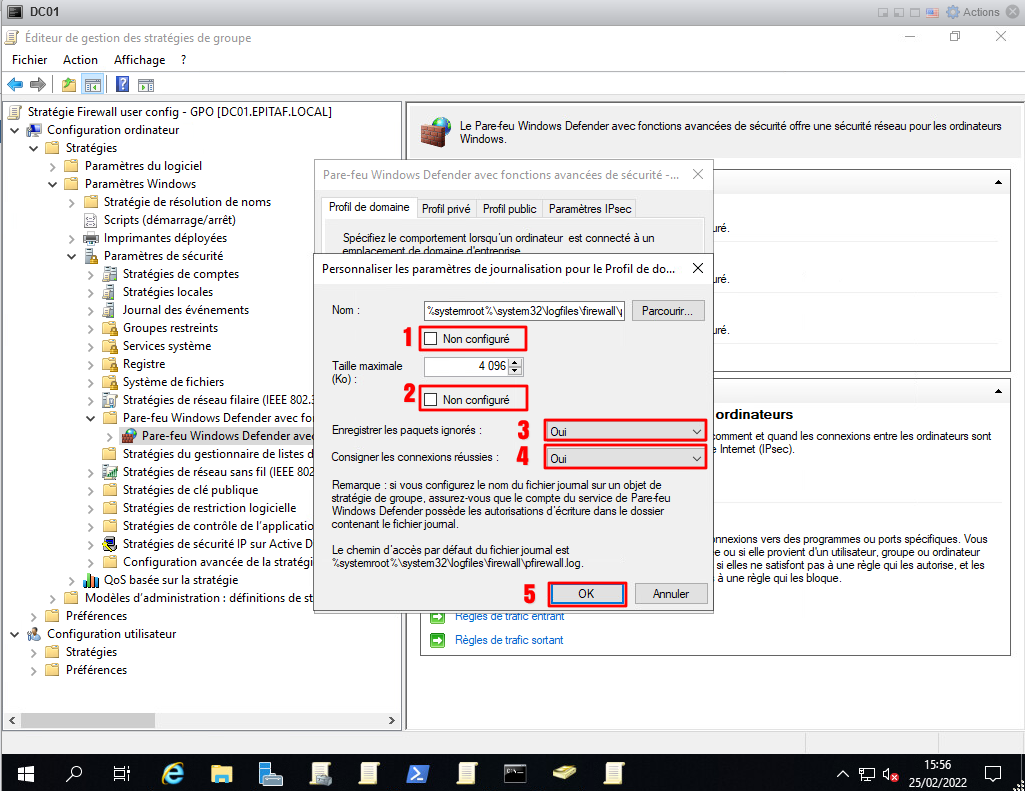Toggle the Non configuré checkbox under Taille maximale
The width and height of the screenshot is (1025, 791).
[x=431, y=400]
